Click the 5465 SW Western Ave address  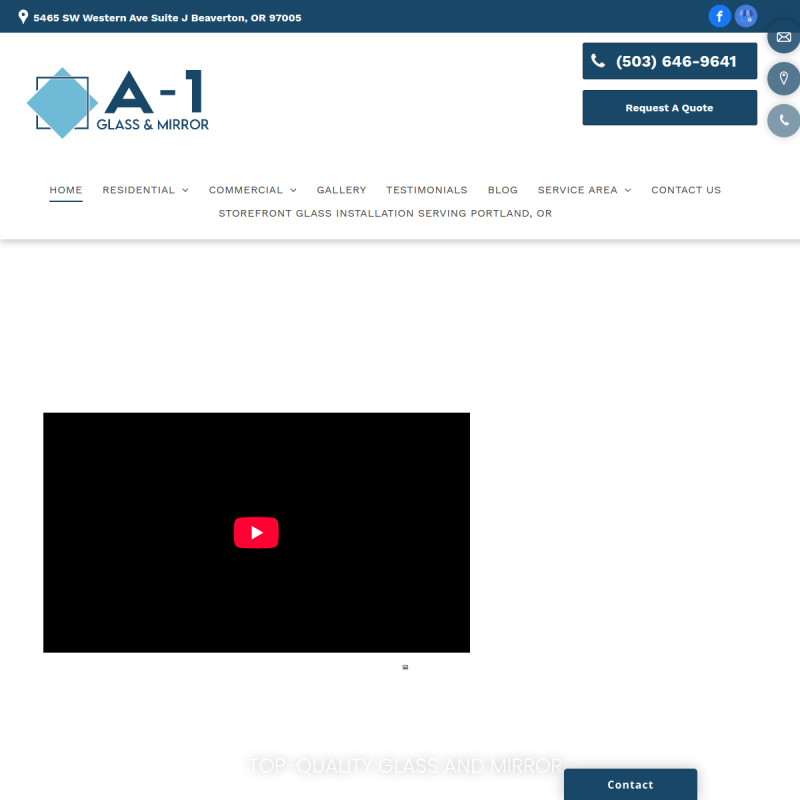pyautogui.click(x=167, y=18)
